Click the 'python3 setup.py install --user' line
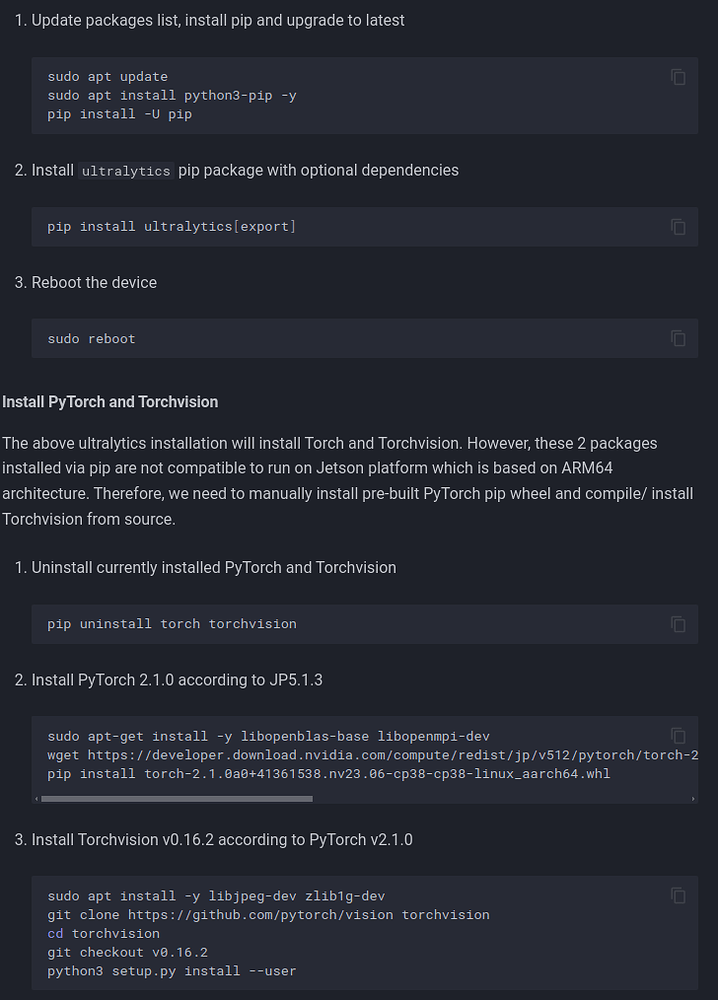Screen dimensions: 718x1000 [x=171, y=971]
